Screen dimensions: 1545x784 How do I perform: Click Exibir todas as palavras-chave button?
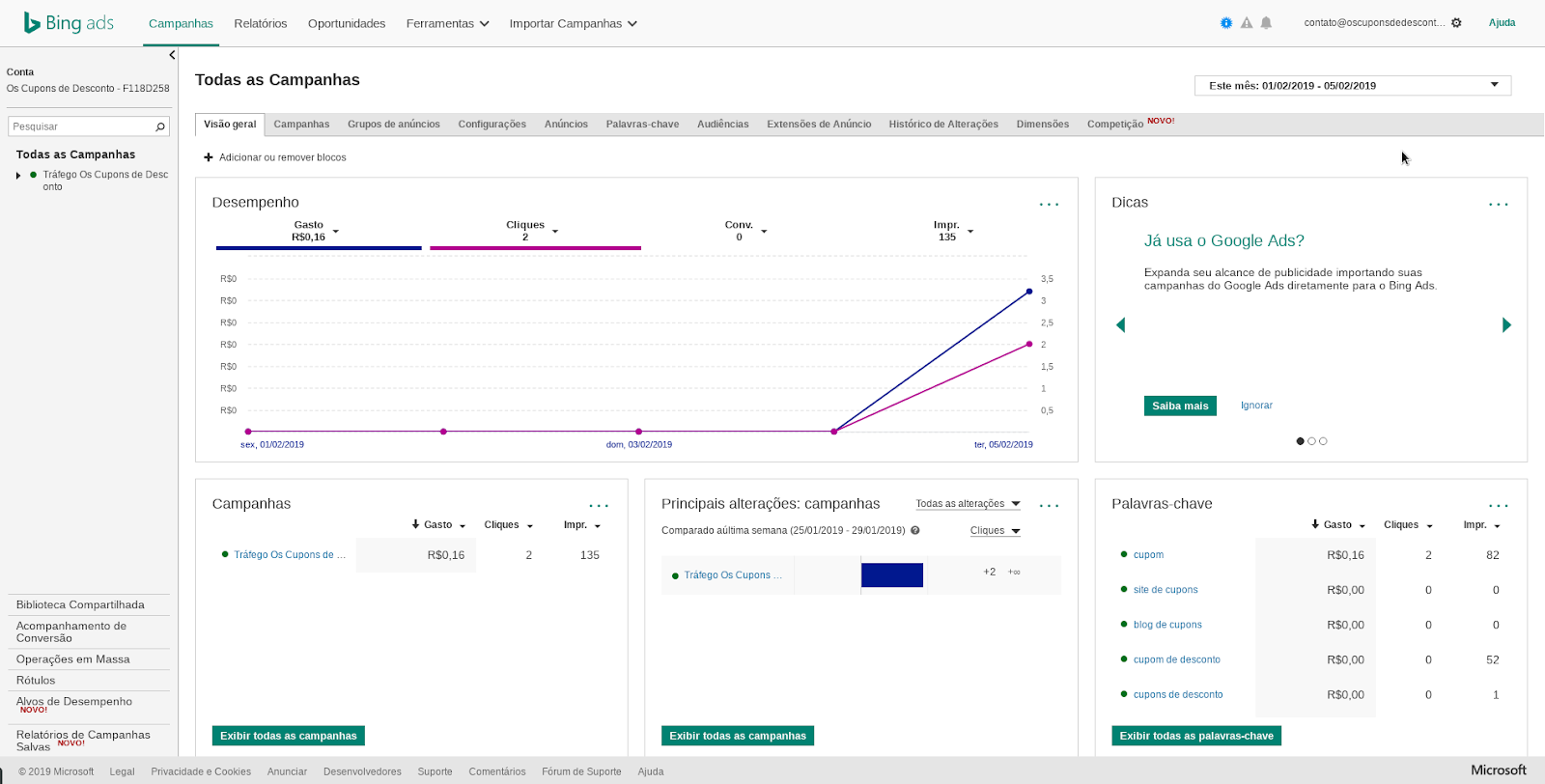1196,736
